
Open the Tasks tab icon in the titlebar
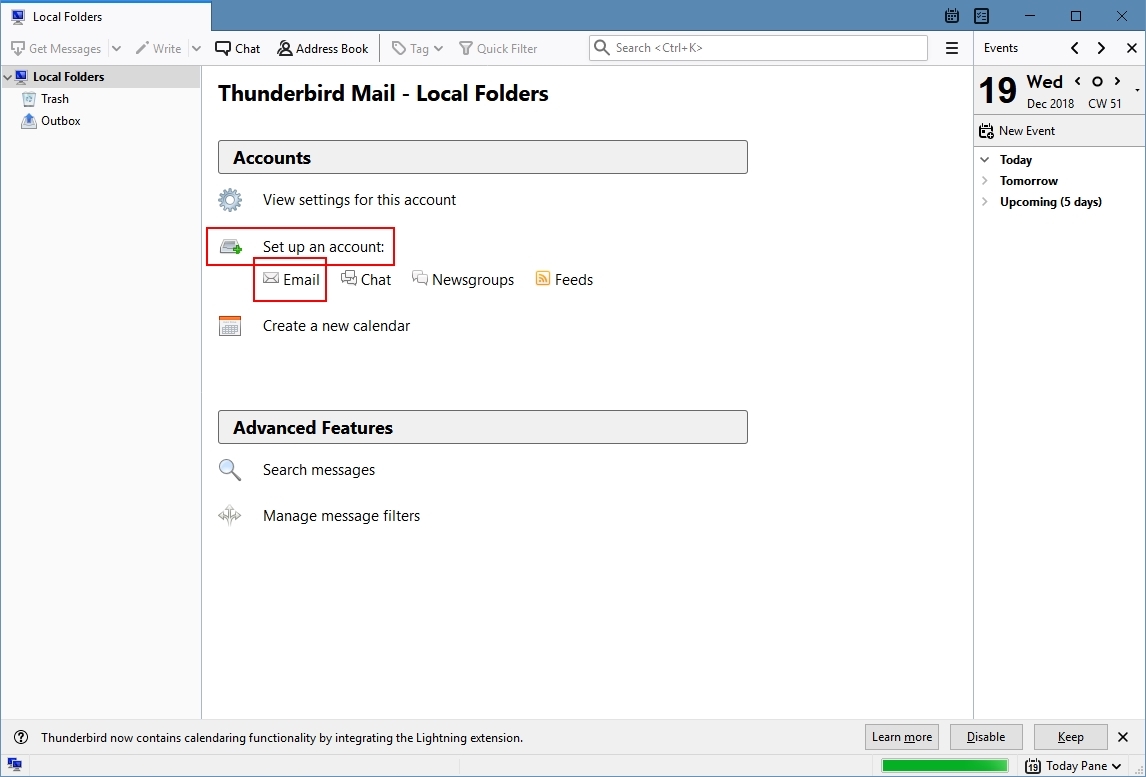982,16
